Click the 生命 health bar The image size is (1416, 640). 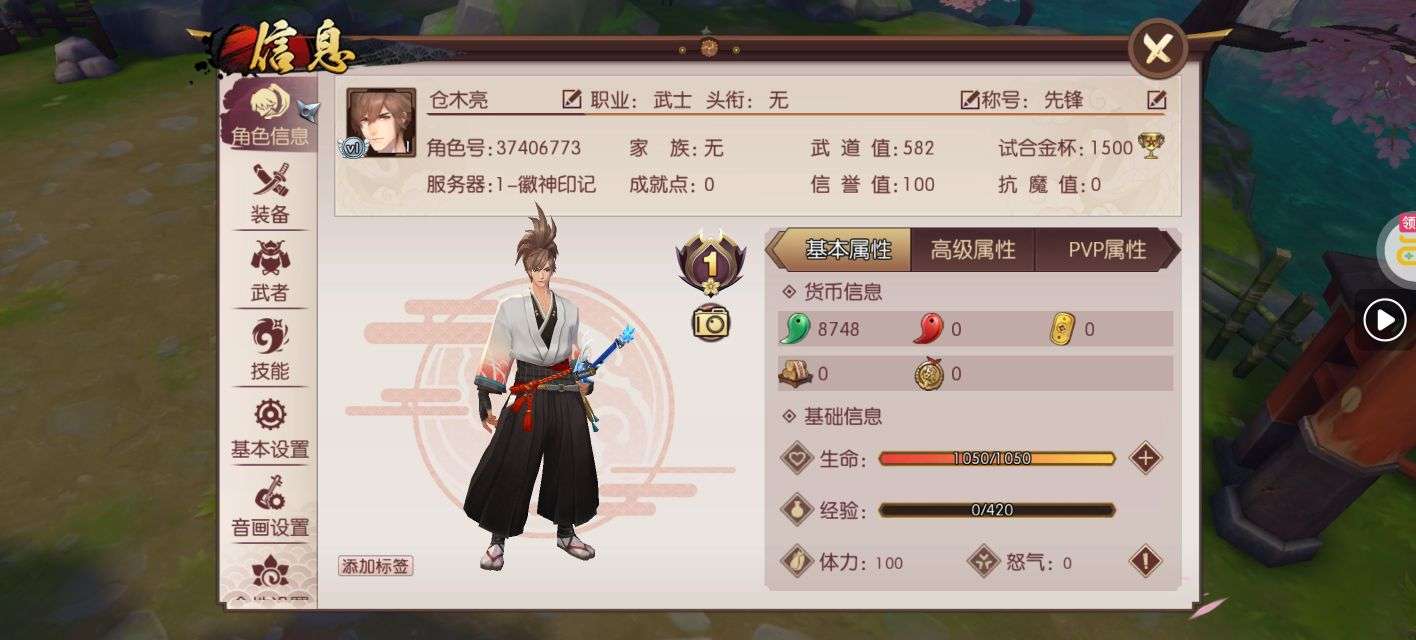click(997, 459)
